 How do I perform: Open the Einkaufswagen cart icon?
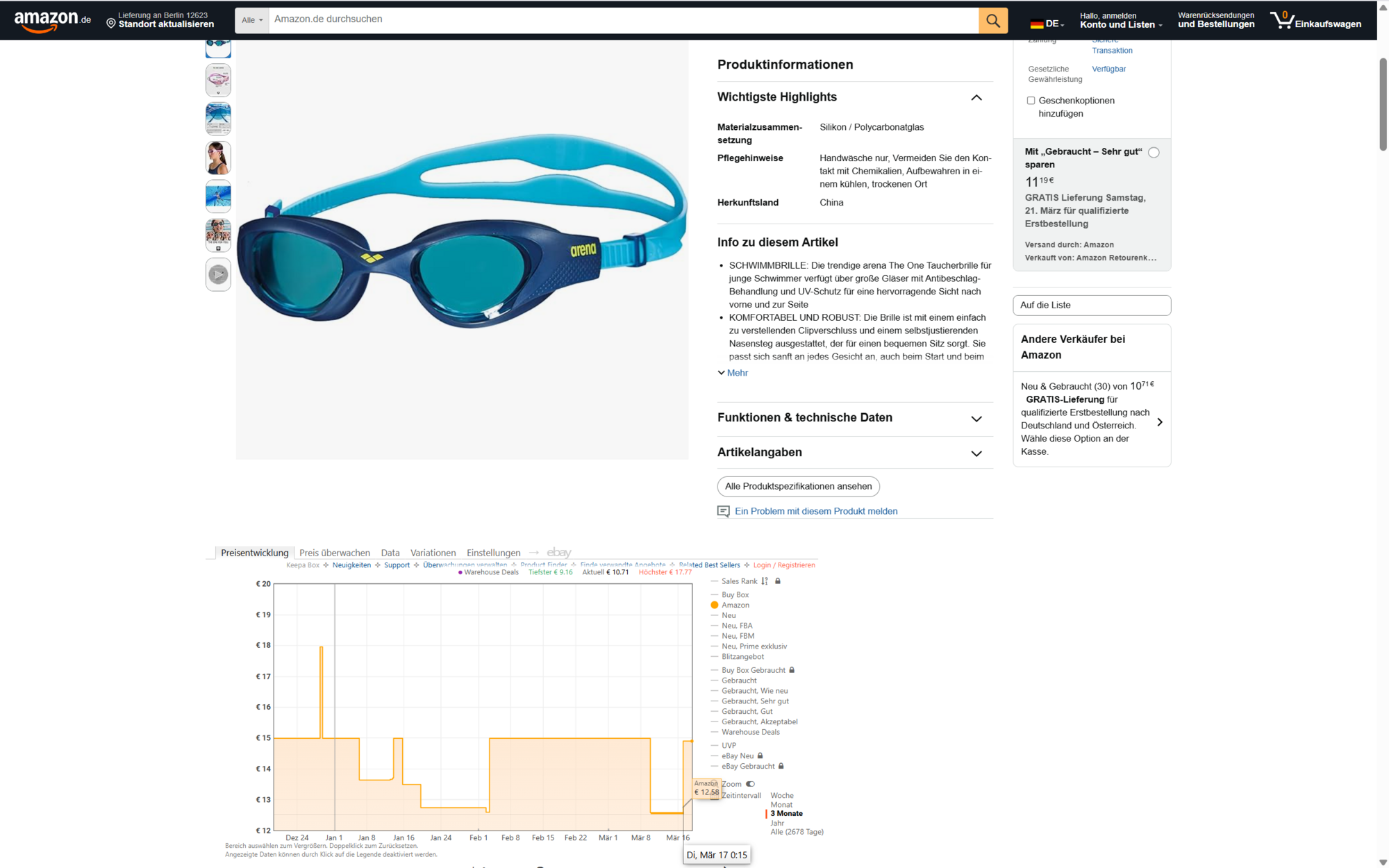[1281, 19]
